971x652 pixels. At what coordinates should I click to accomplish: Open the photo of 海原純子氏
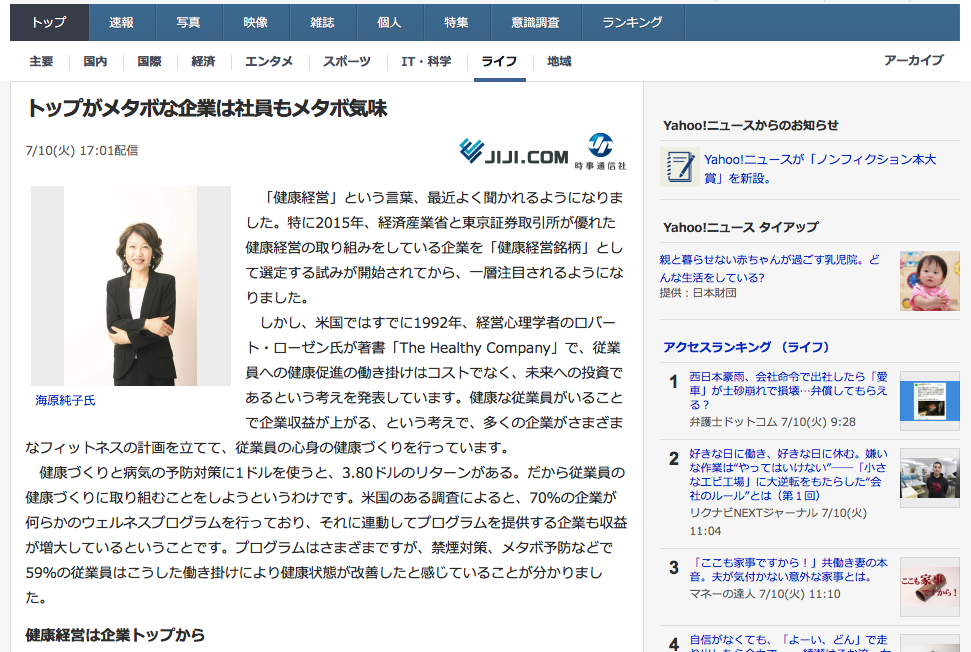coord(131,285)
